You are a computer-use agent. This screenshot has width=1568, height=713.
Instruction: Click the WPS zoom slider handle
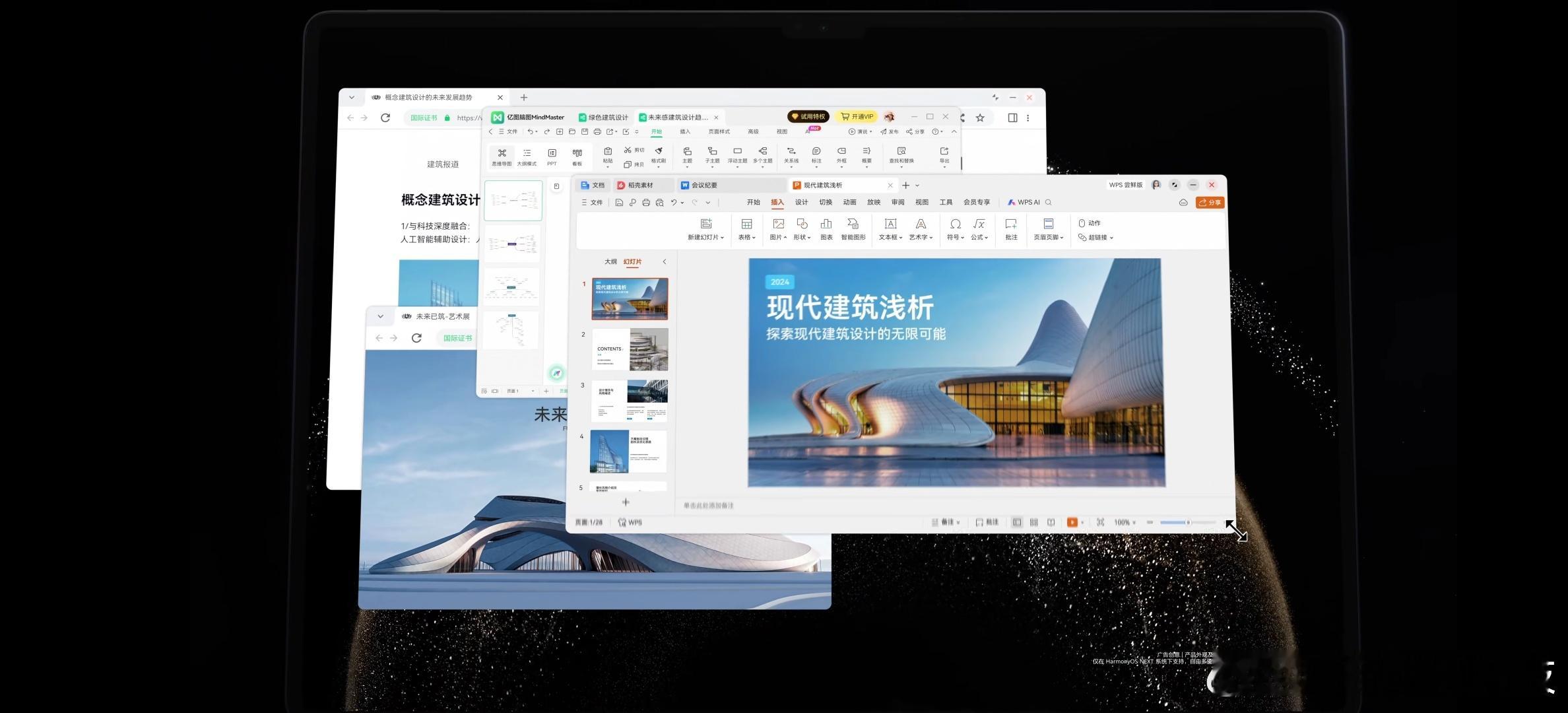(x=1188, y=522)
